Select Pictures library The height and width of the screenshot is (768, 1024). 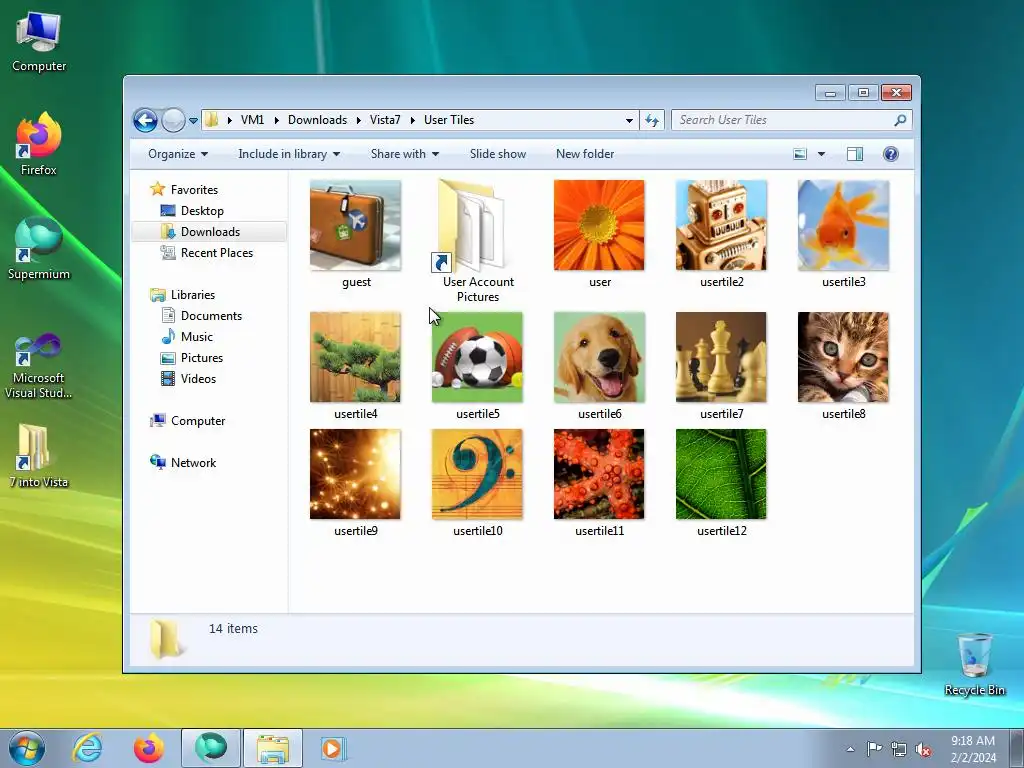tap(202, 358)
